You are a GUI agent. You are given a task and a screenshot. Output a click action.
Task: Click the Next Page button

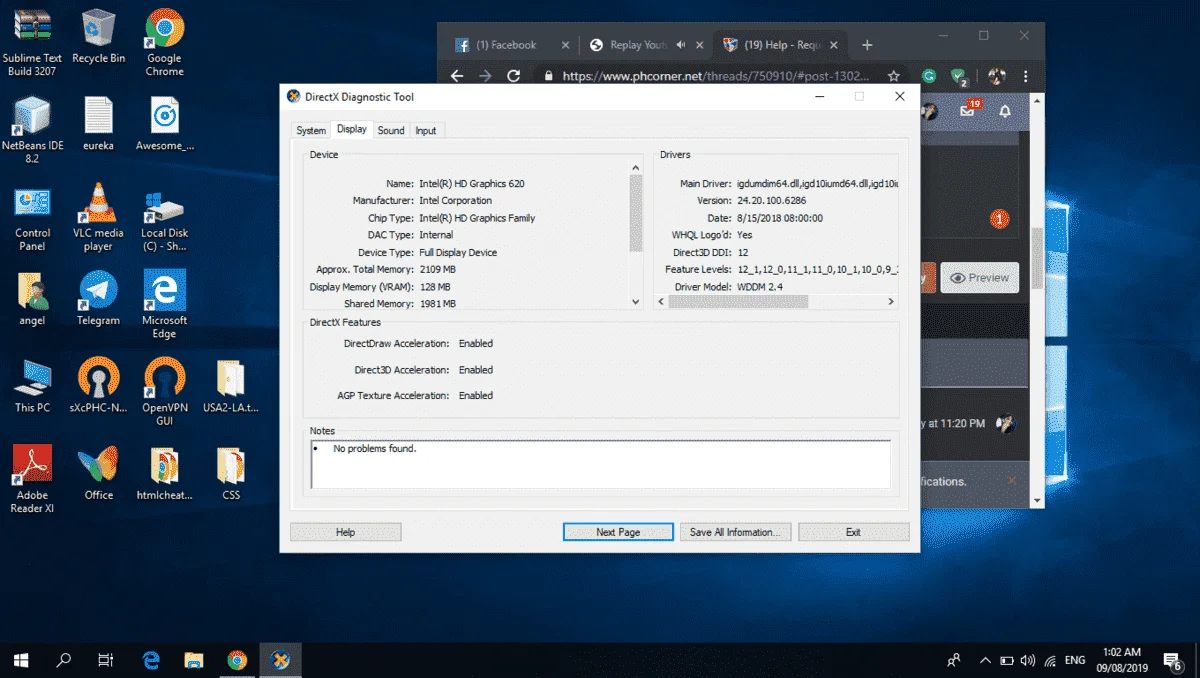pyautogui.click(x=618, y=532)
